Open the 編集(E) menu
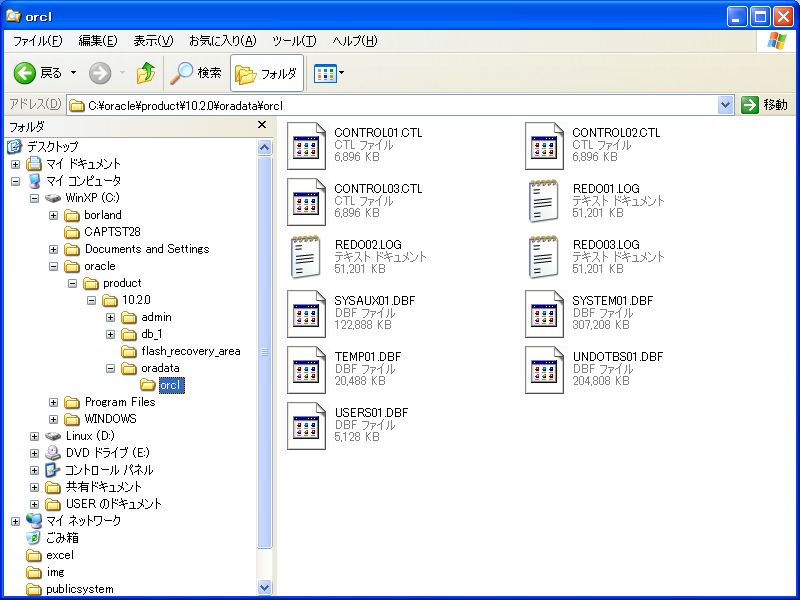This screenshot has width=800, height=600. coord(97,41)
